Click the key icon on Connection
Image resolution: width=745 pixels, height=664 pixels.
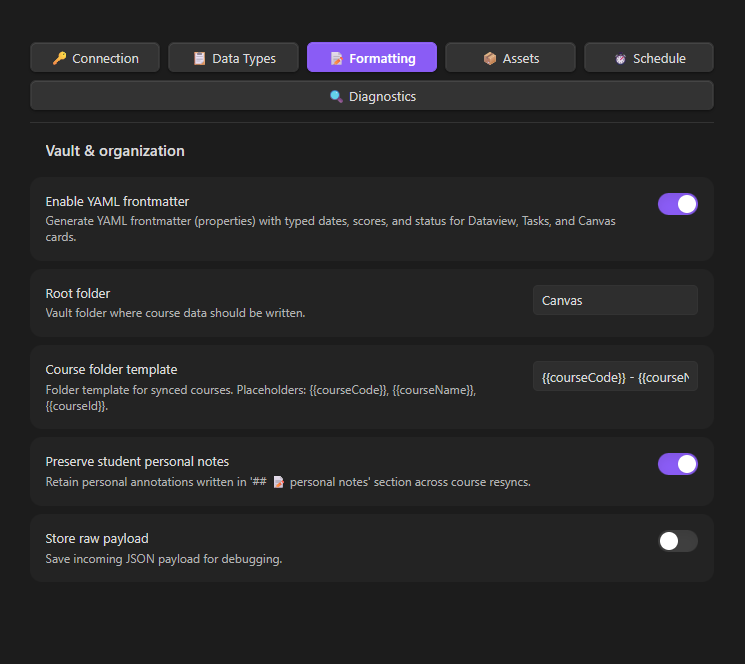click(59, 58)
